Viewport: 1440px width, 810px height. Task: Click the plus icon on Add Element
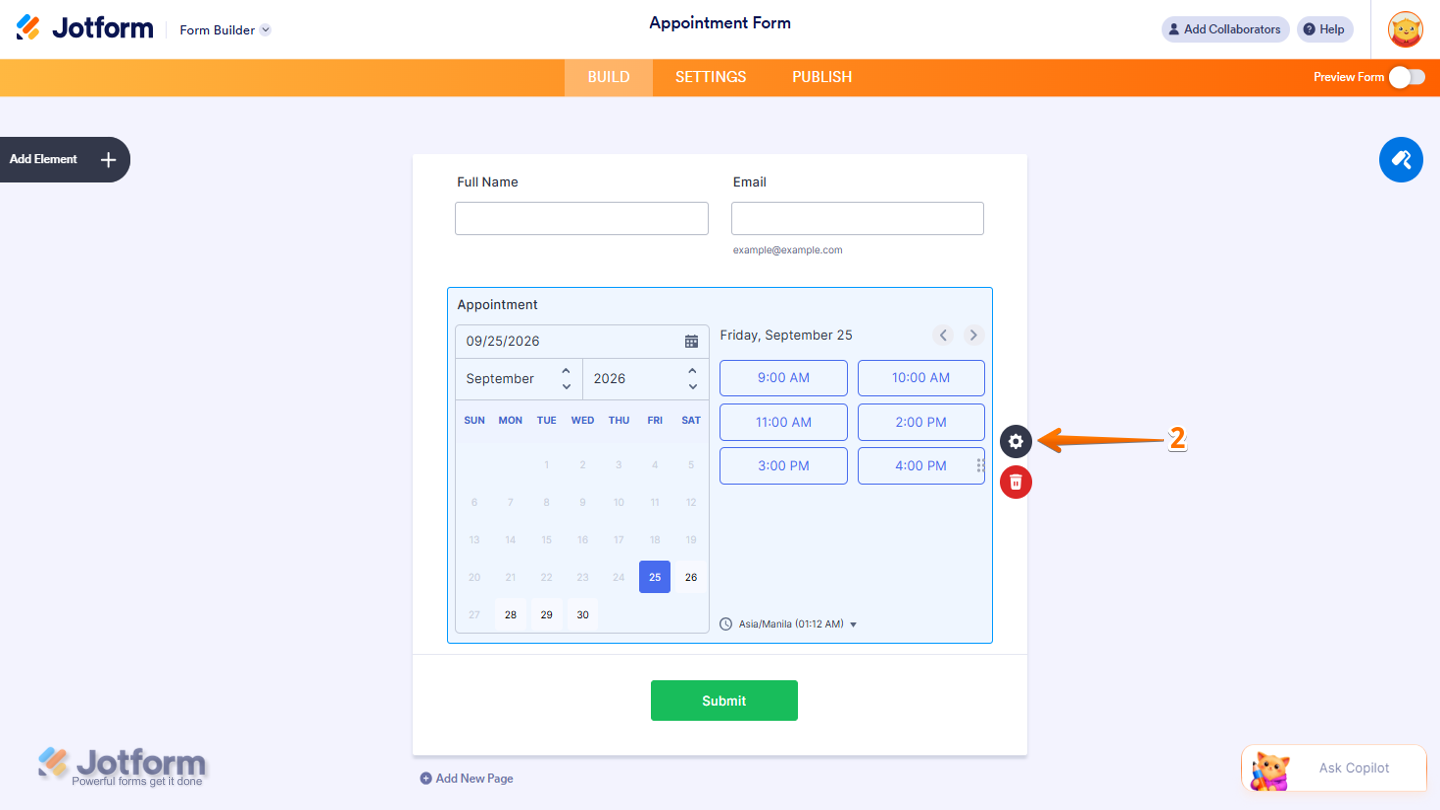point(109,159)
